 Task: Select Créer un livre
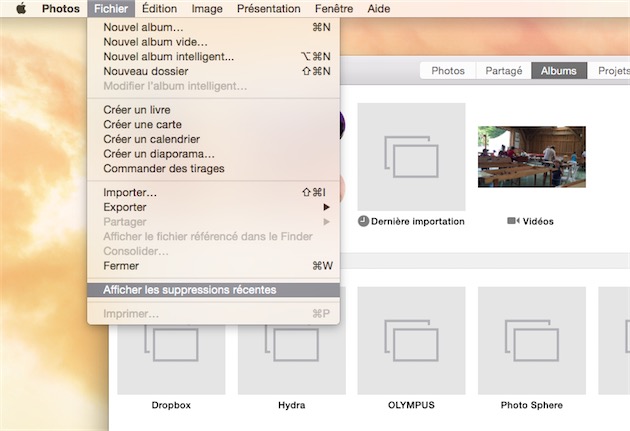214,110
